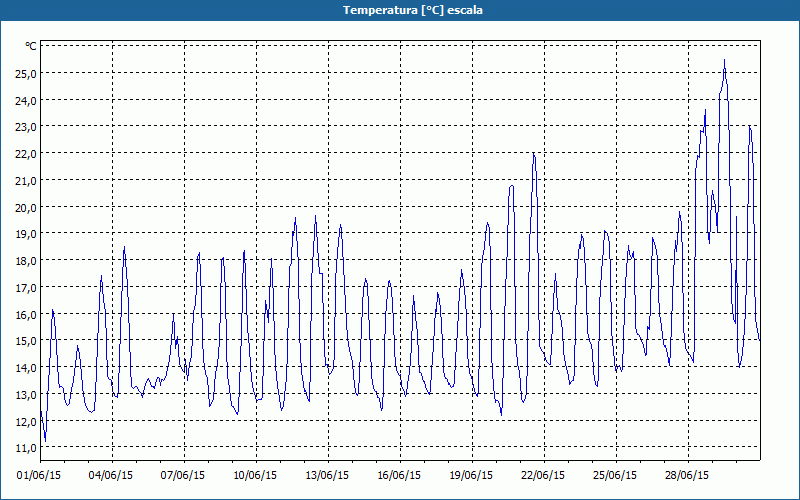This screenshot has width=800, height=500.
Task: Select the 16,0 y-axis value
Action: point(26,314)
